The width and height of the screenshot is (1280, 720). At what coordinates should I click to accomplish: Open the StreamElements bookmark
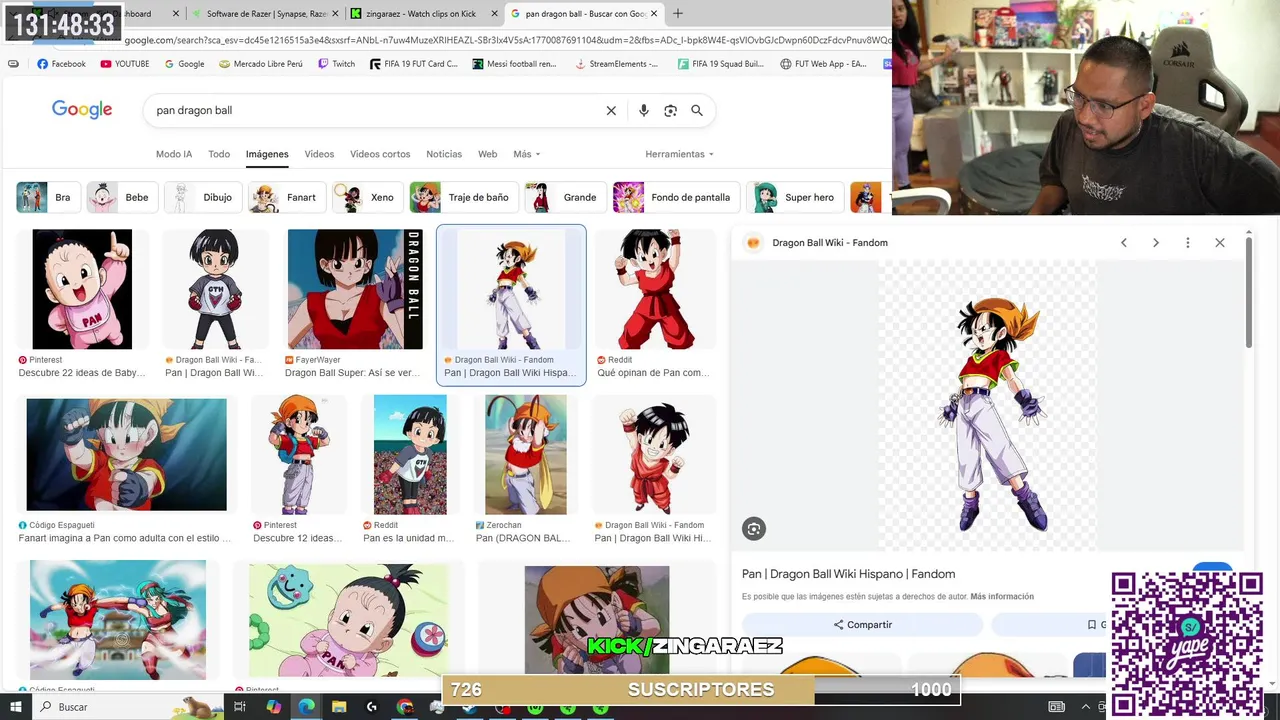617,64
